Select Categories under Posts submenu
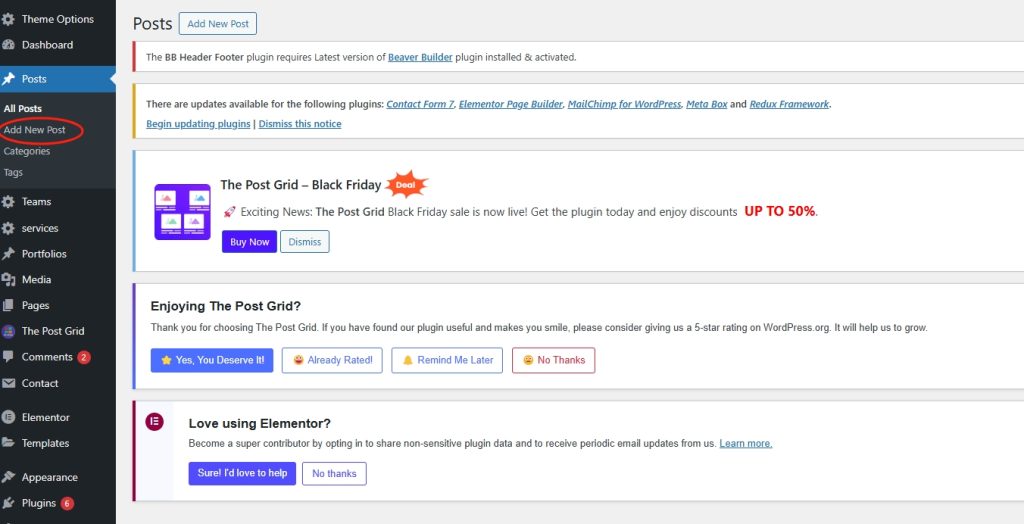 tap(27, 152)
